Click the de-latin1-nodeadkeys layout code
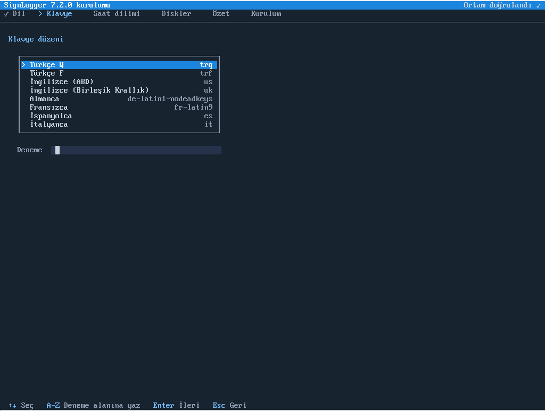The image size is (545, 411). [x=170, y=99]
